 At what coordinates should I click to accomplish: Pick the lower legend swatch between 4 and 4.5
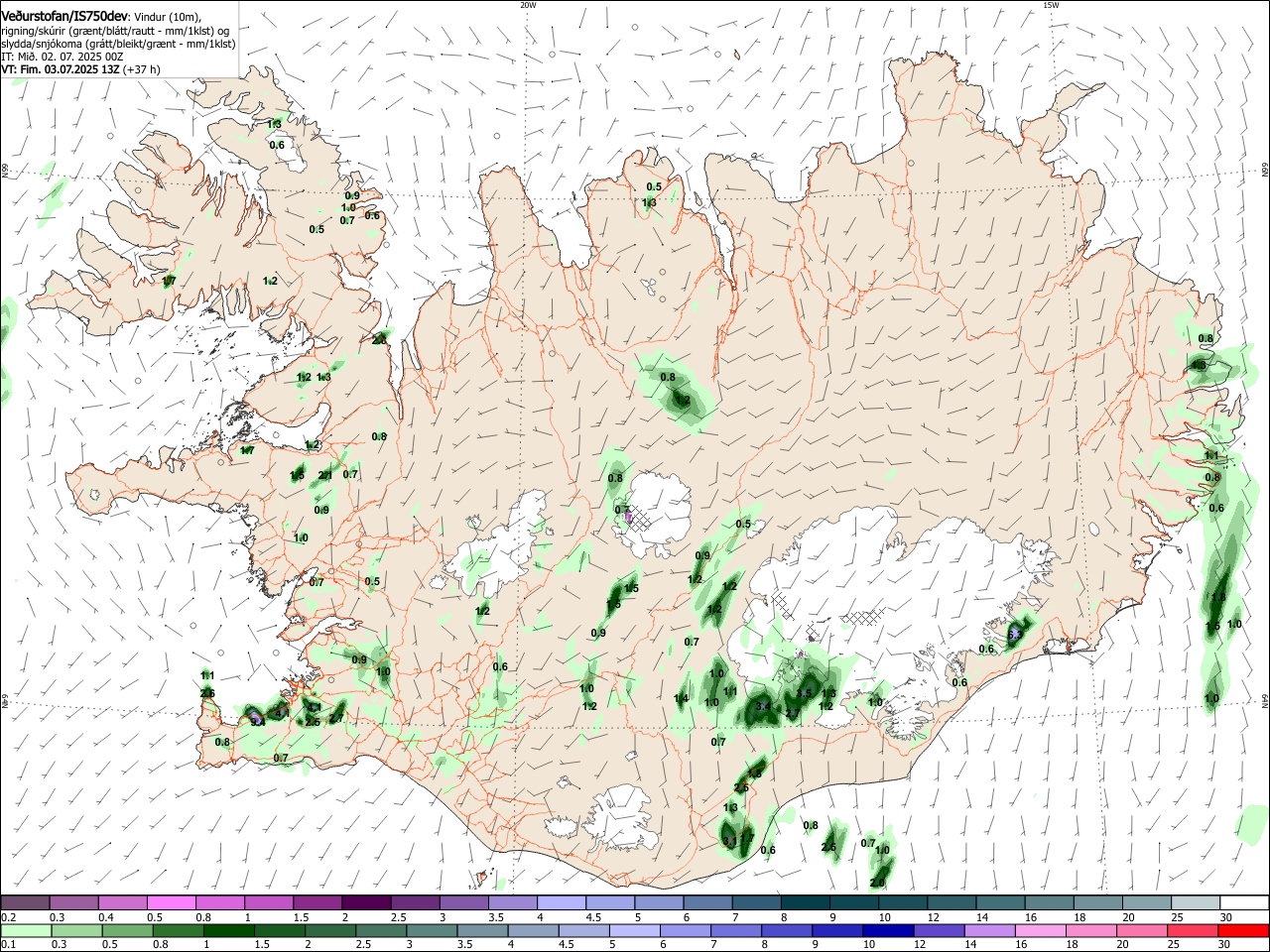[532, 930]
